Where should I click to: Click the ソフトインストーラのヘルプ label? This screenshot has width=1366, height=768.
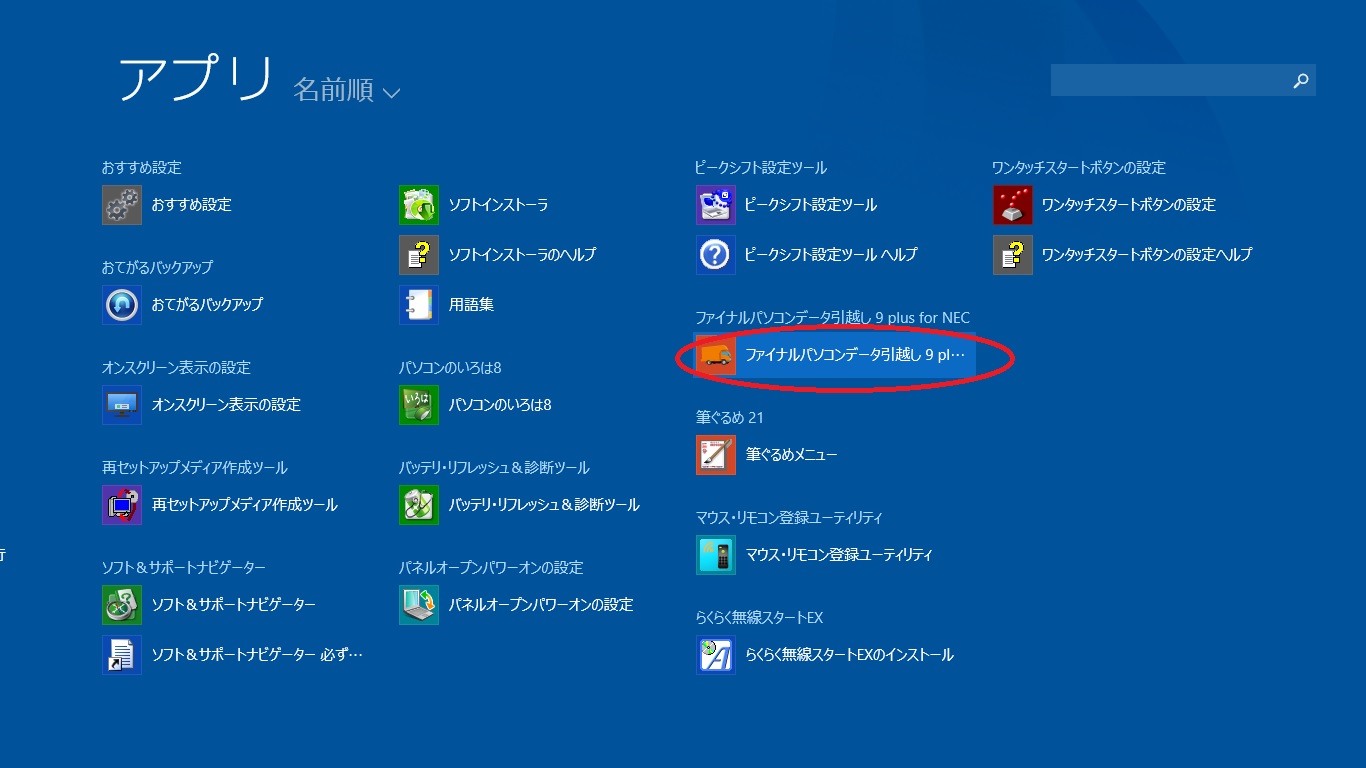point(522,255)
